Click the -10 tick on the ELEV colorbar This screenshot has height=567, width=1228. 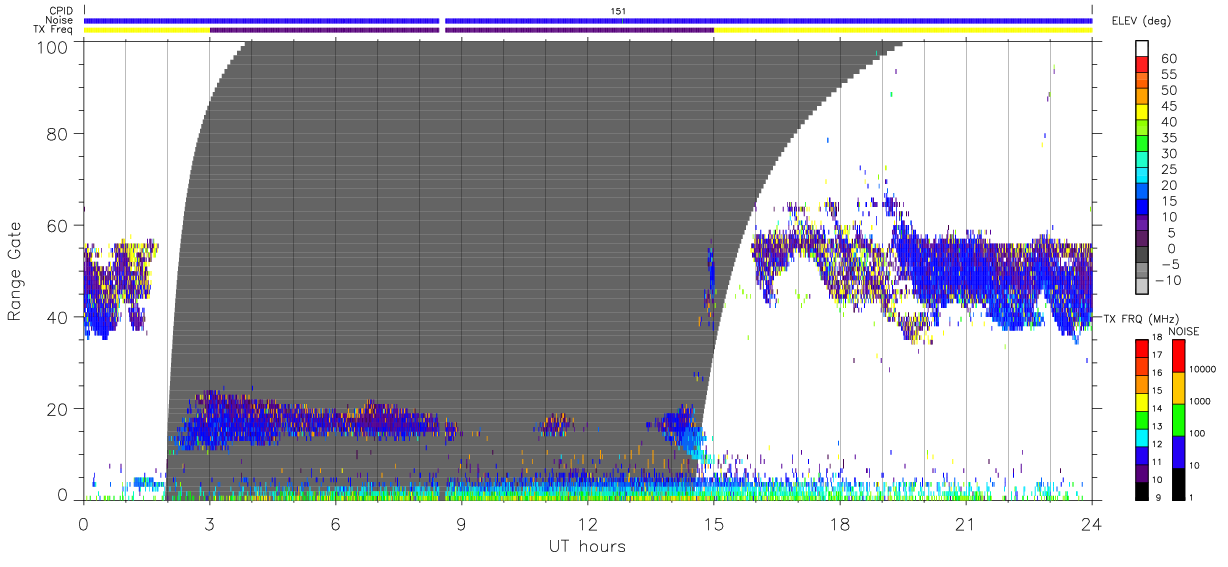coord(1169,281)
